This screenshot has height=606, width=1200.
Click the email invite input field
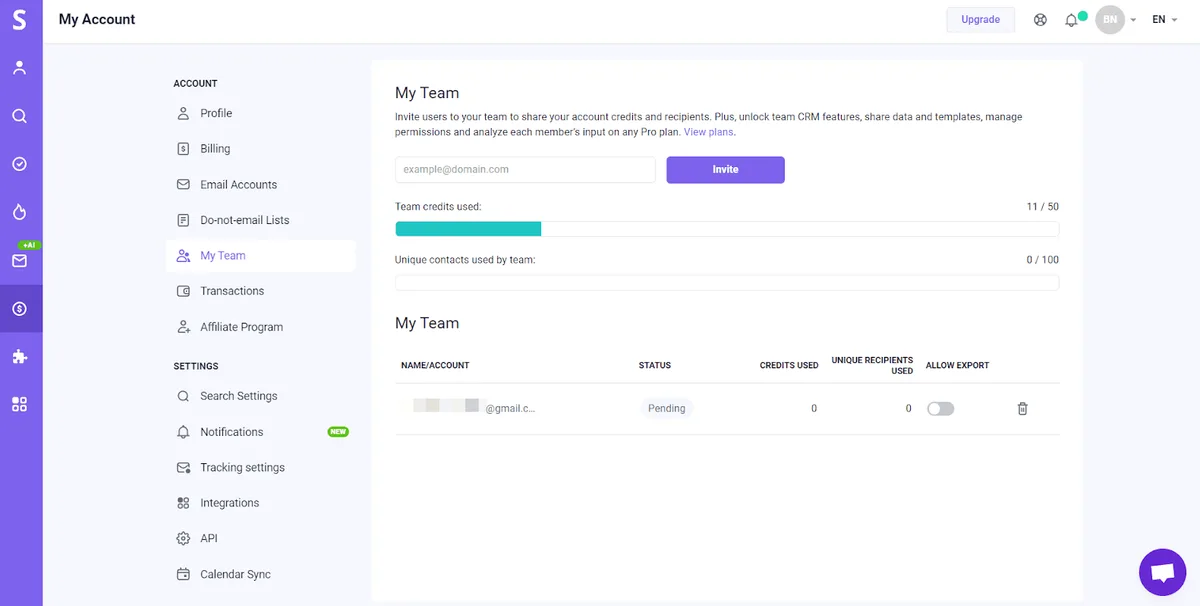tap(524, 170)
